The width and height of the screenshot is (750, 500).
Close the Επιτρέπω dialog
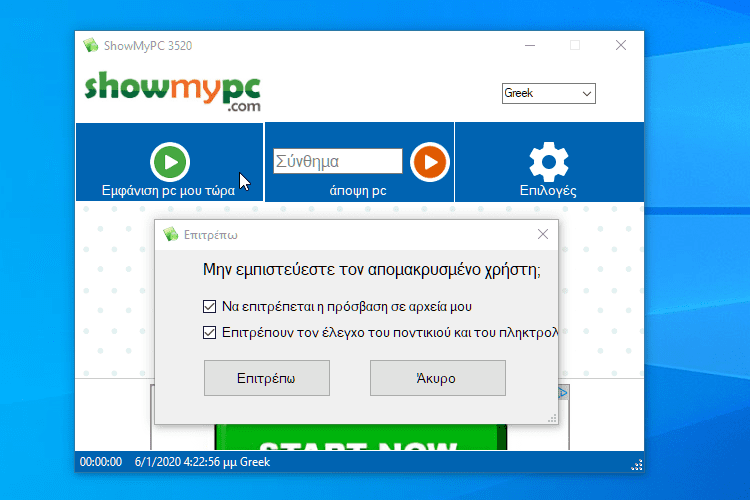coord(542,234)
